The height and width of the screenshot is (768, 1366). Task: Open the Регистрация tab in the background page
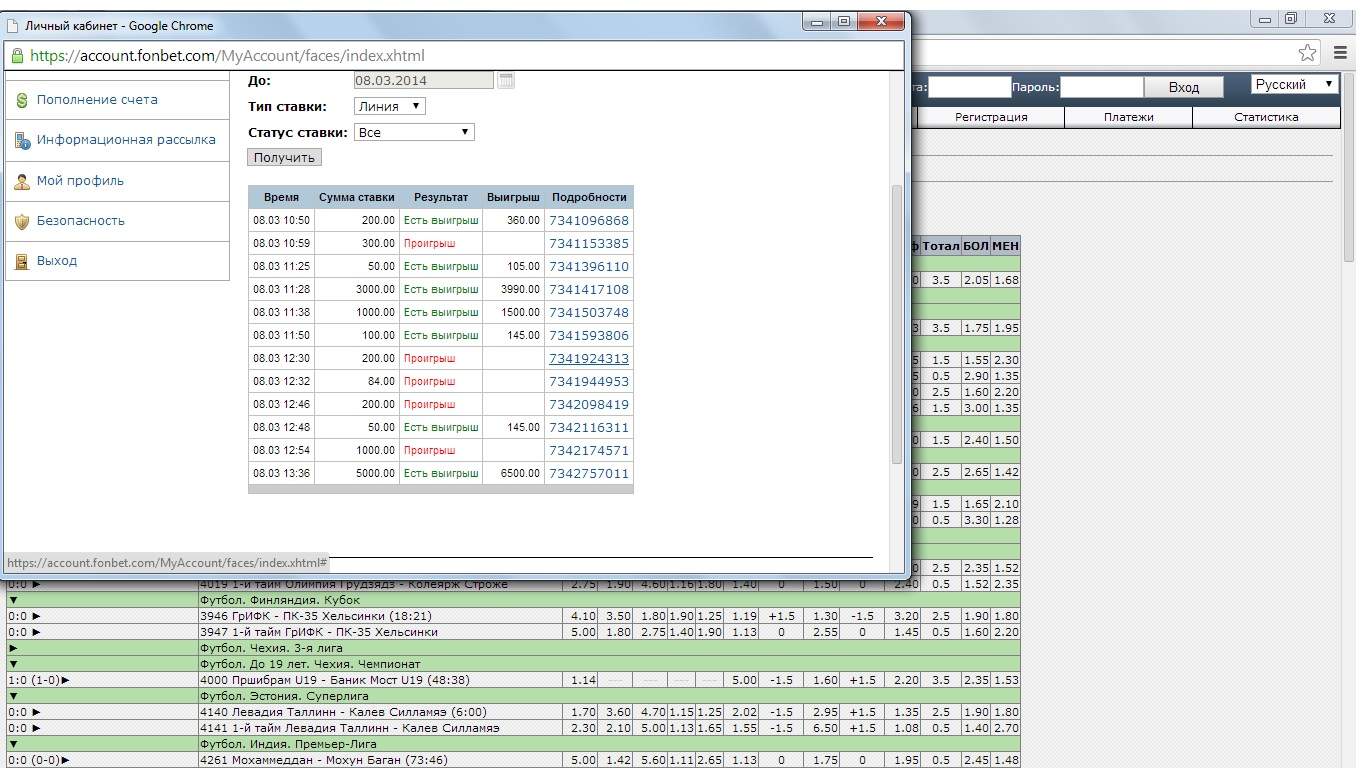(991, 117)
